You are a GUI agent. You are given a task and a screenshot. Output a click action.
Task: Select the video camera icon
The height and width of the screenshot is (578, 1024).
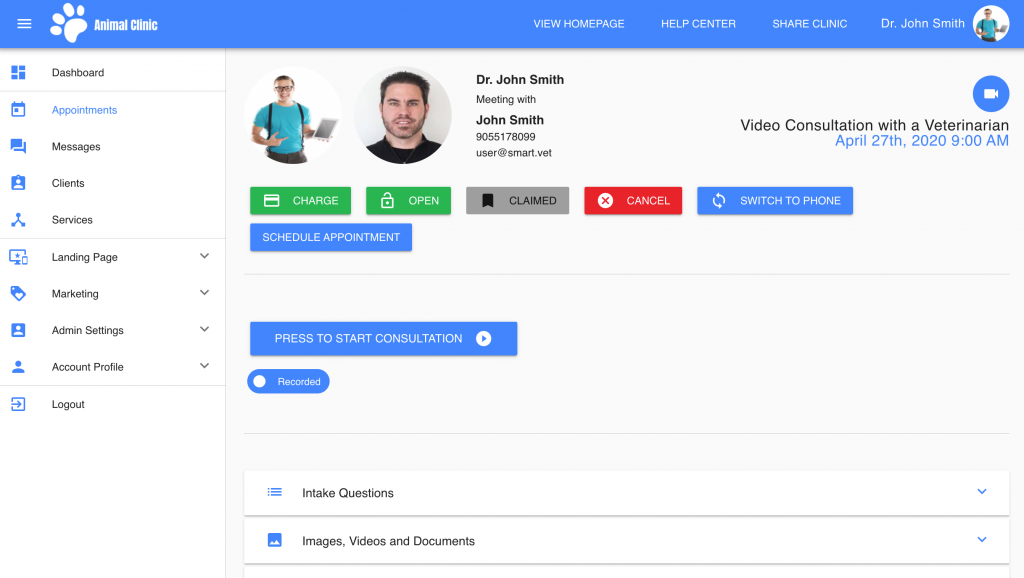pos(990,93)
